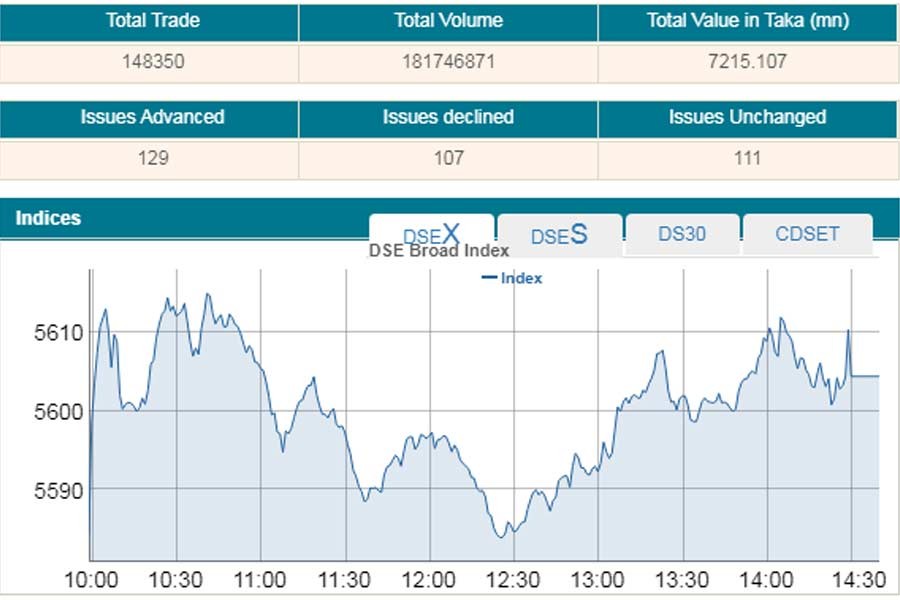
Task: Toggle the Index series legend entry
Action: click(x=512, y=278)
